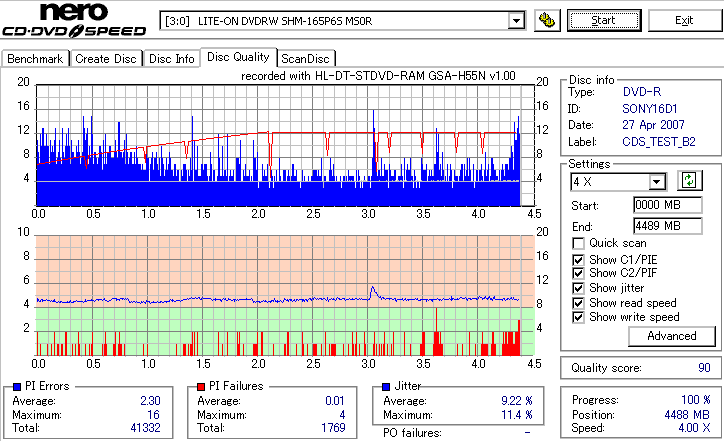Click the disc date 27 Apr 2007
The width and height of the screenshot is (724, 441).
(x=653, y=125)
